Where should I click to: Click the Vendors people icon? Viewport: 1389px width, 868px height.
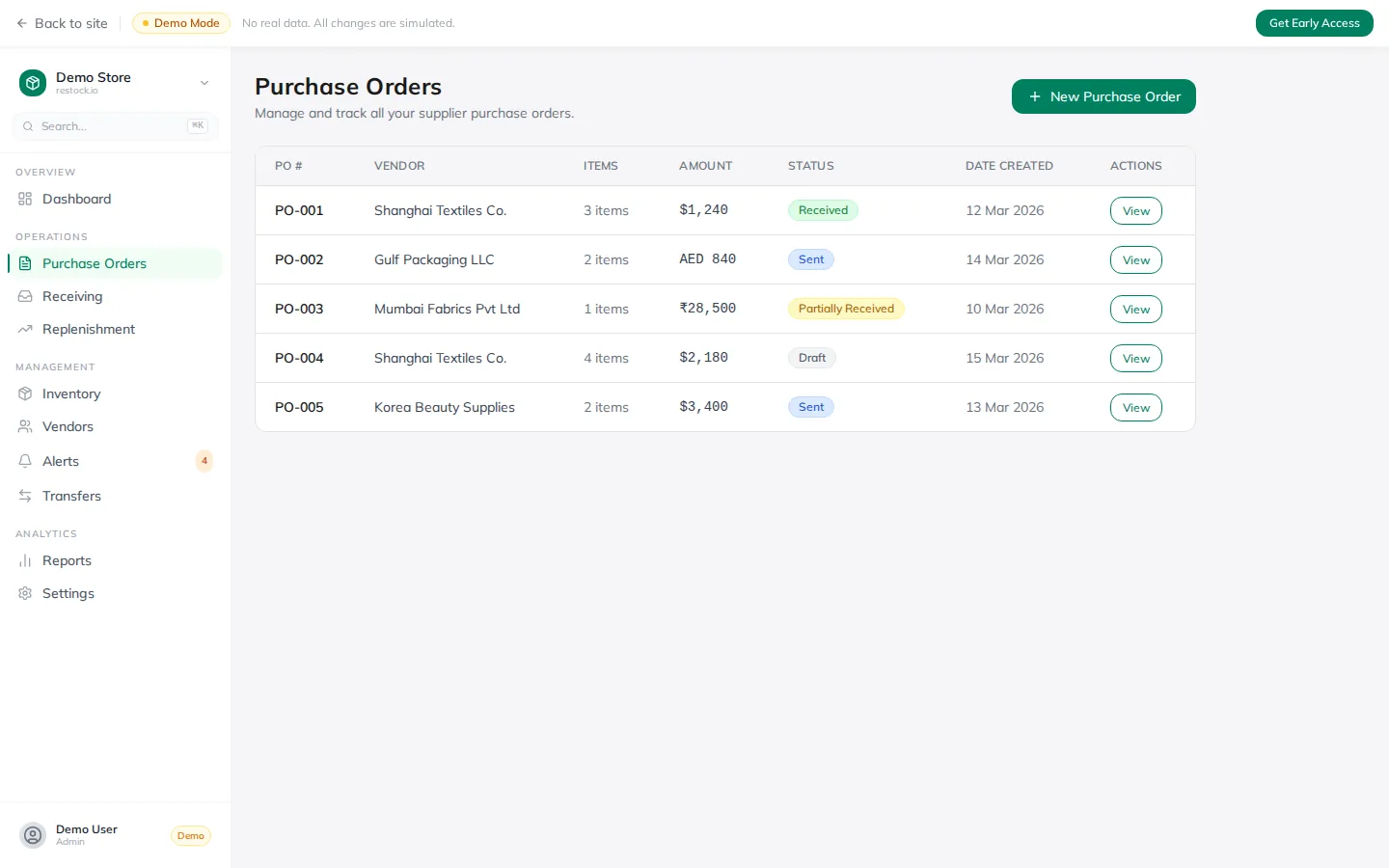(25, 426)
